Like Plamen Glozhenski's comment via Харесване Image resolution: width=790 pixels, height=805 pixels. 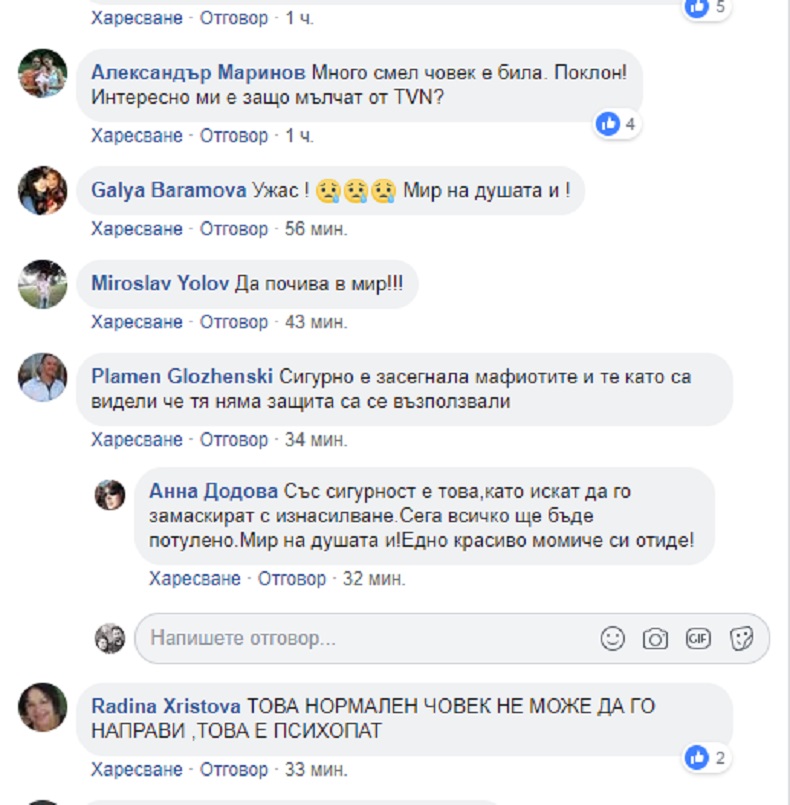(137, 440)
